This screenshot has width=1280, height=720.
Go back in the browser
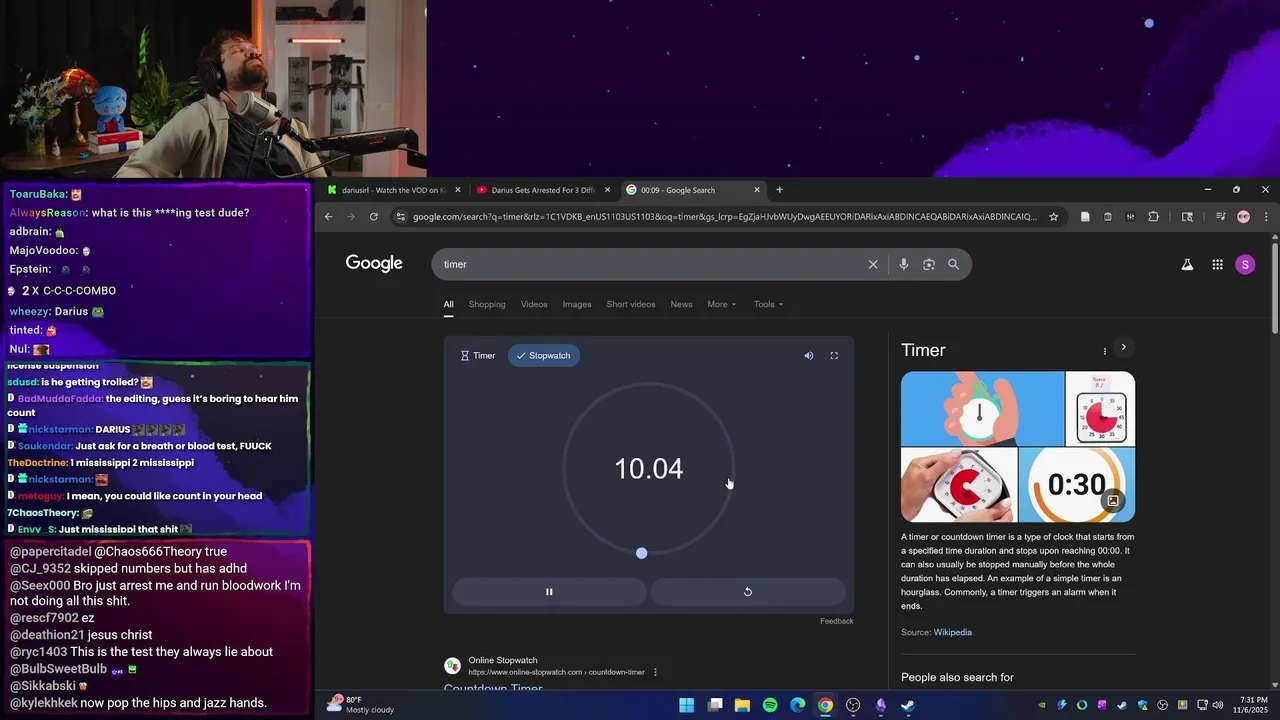click(328, 216)
